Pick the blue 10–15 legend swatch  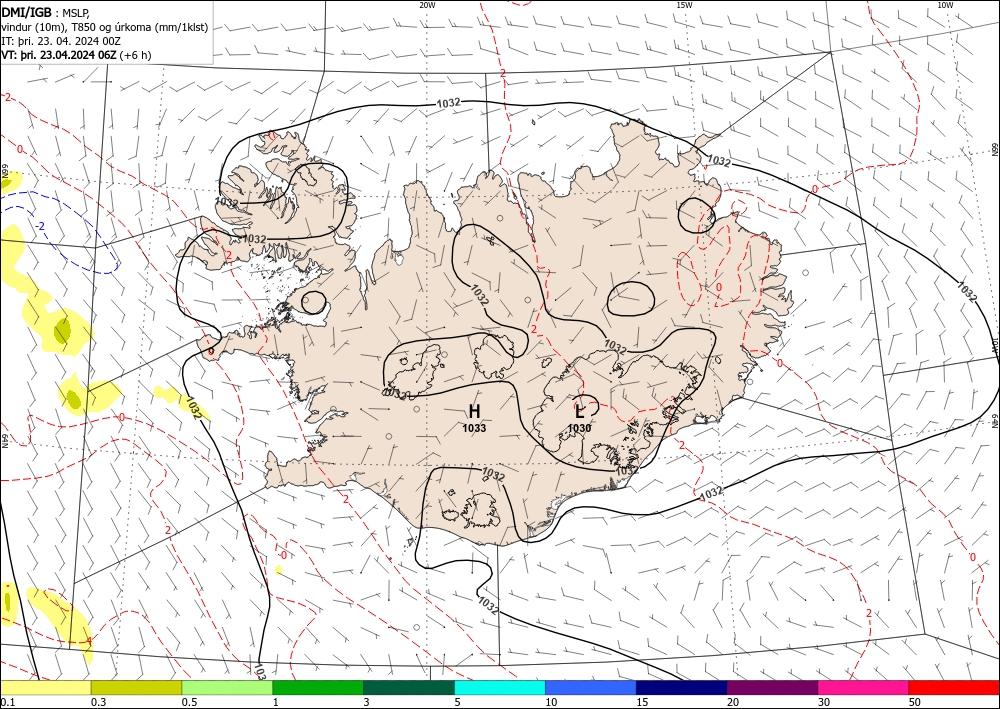(591, 687)
